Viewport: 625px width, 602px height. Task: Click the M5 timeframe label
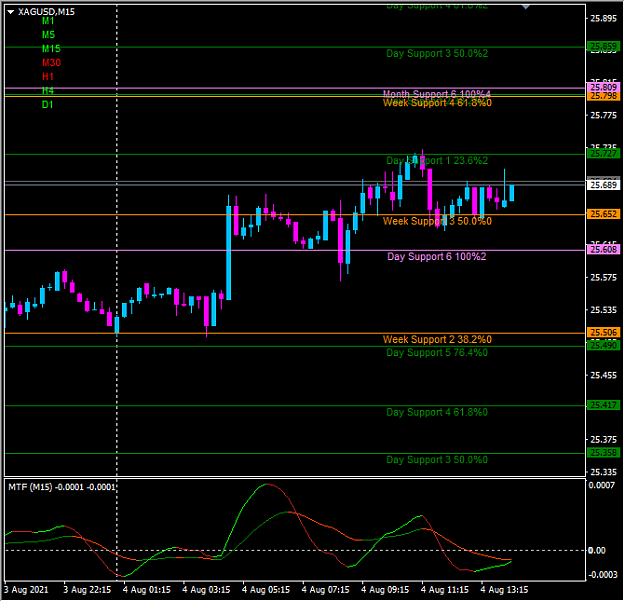coord(48,35)
